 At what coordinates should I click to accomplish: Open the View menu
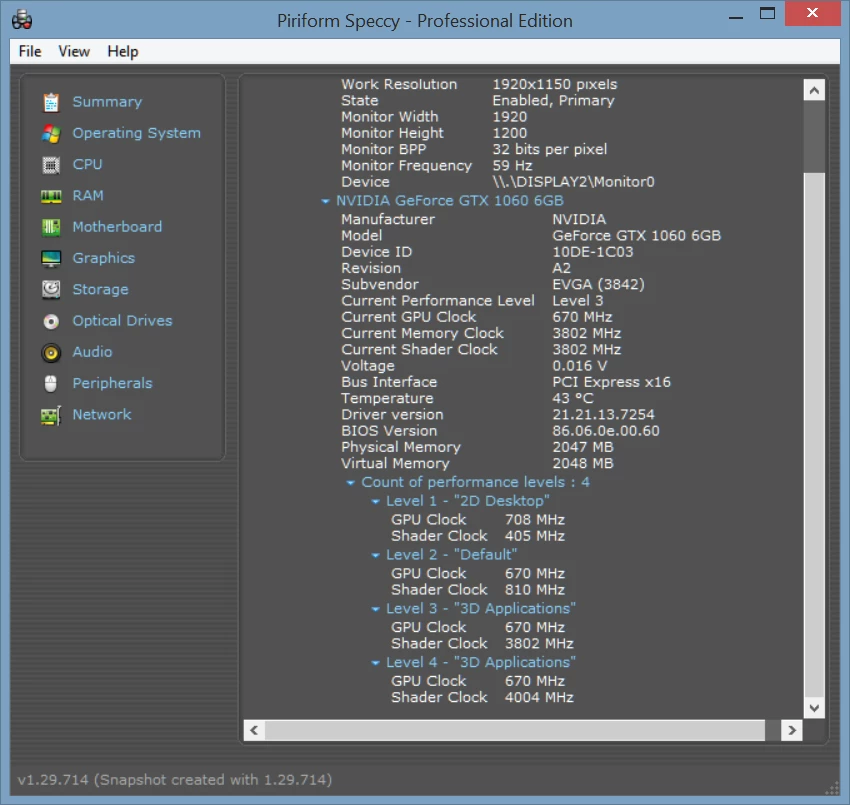[x=74, y=51]
